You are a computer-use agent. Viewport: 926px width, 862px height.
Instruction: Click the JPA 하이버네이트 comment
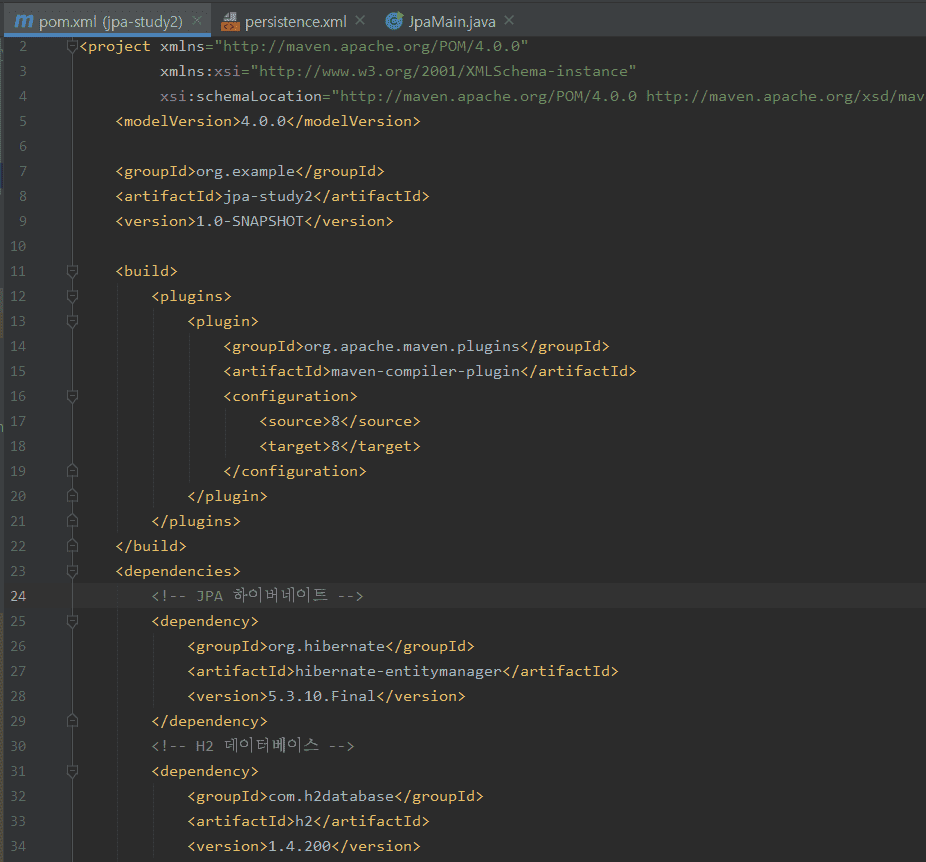click(257, 596)
